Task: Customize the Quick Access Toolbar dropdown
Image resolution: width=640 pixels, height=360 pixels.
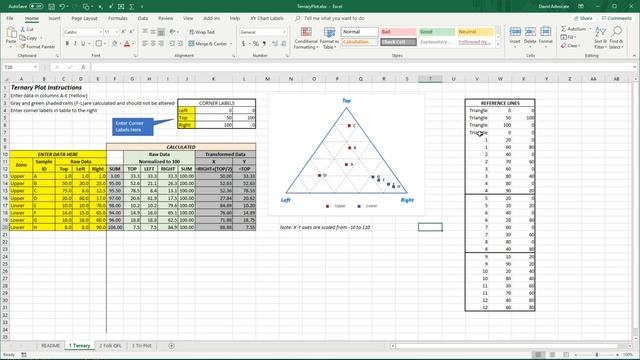Action: click(x=142, y=7)
